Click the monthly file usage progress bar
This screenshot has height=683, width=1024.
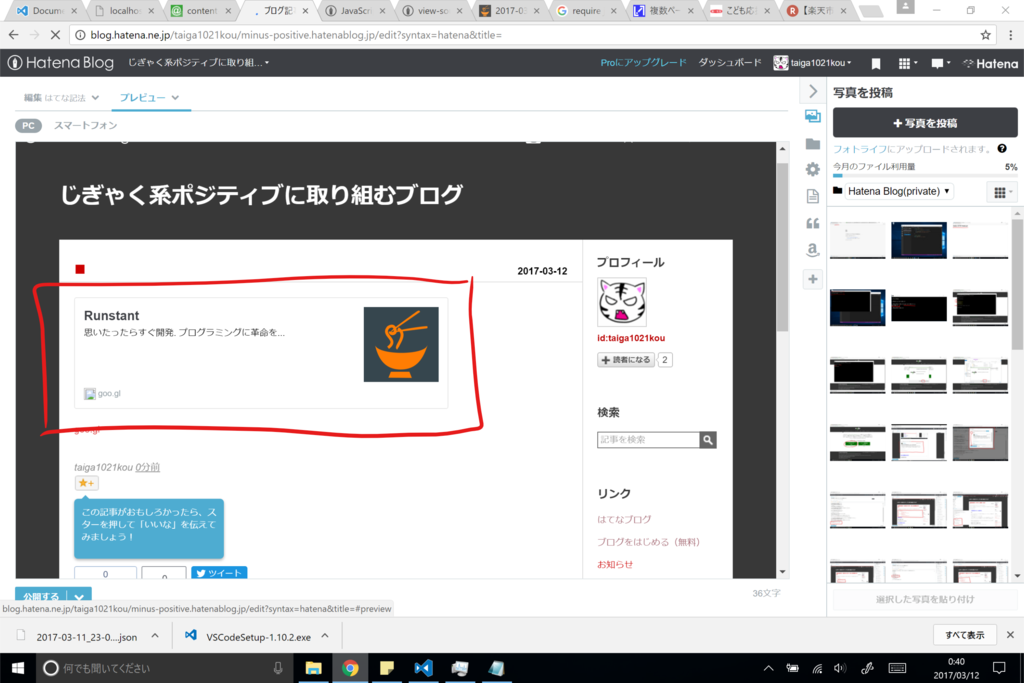925,176
